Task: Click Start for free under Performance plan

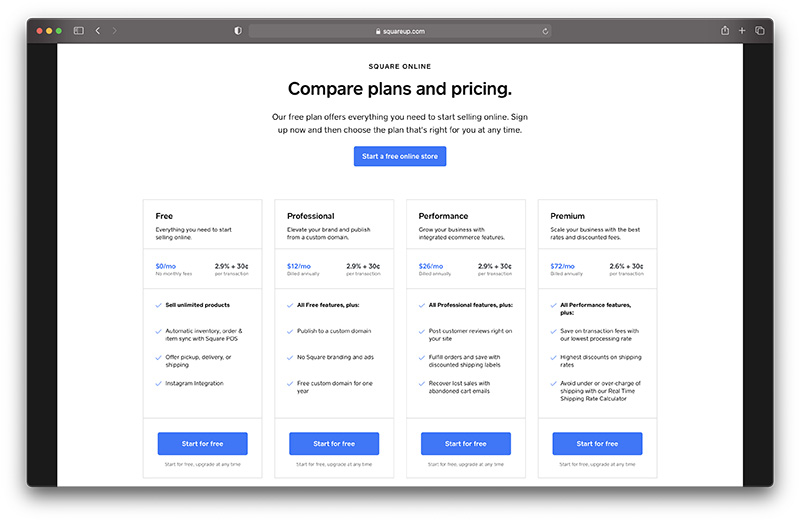Action: click(466, 443)
